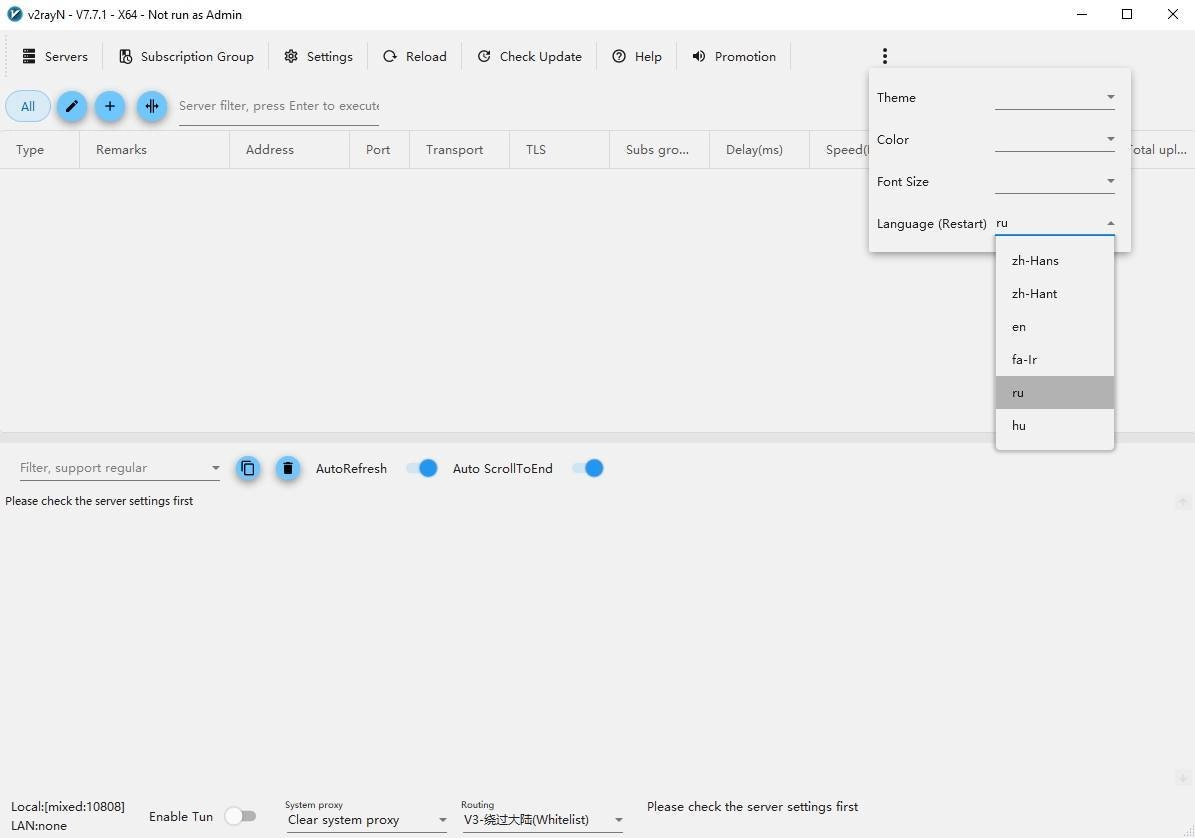Open the log filter dropdown
Viewport: 1195px width, 838px height.
120,468
